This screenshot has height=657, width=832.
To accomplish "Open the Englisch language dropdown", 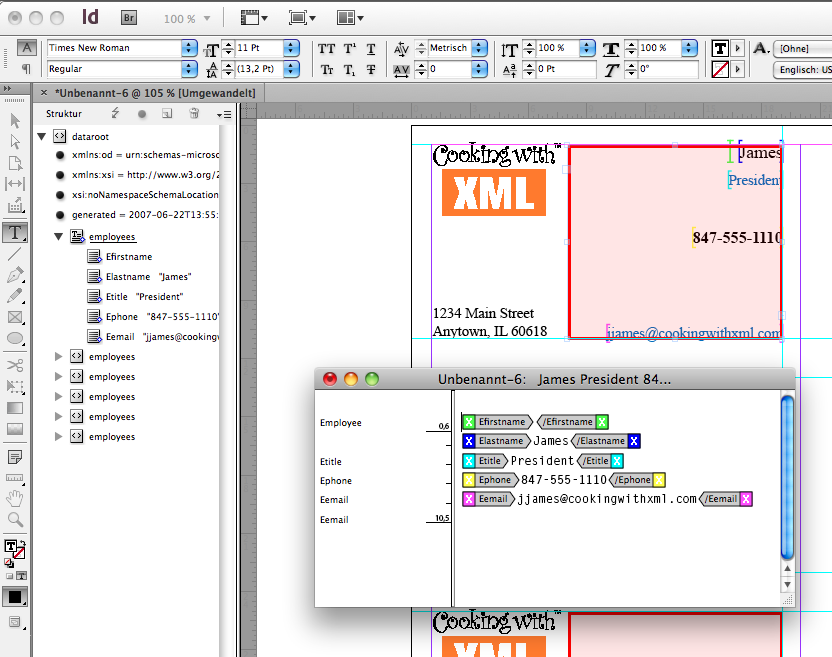I will [x=803, y=70].
